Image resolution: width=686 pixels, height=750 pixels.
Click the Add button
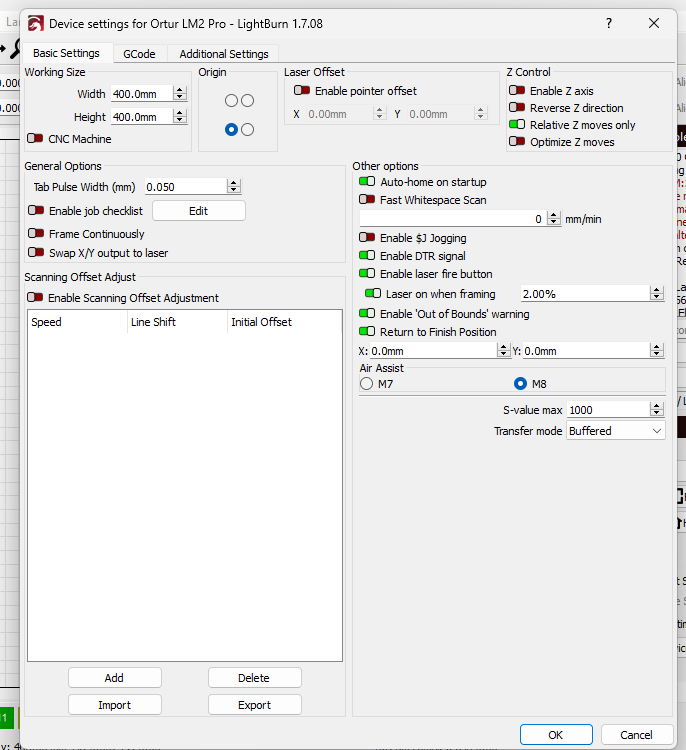(115, 678)
